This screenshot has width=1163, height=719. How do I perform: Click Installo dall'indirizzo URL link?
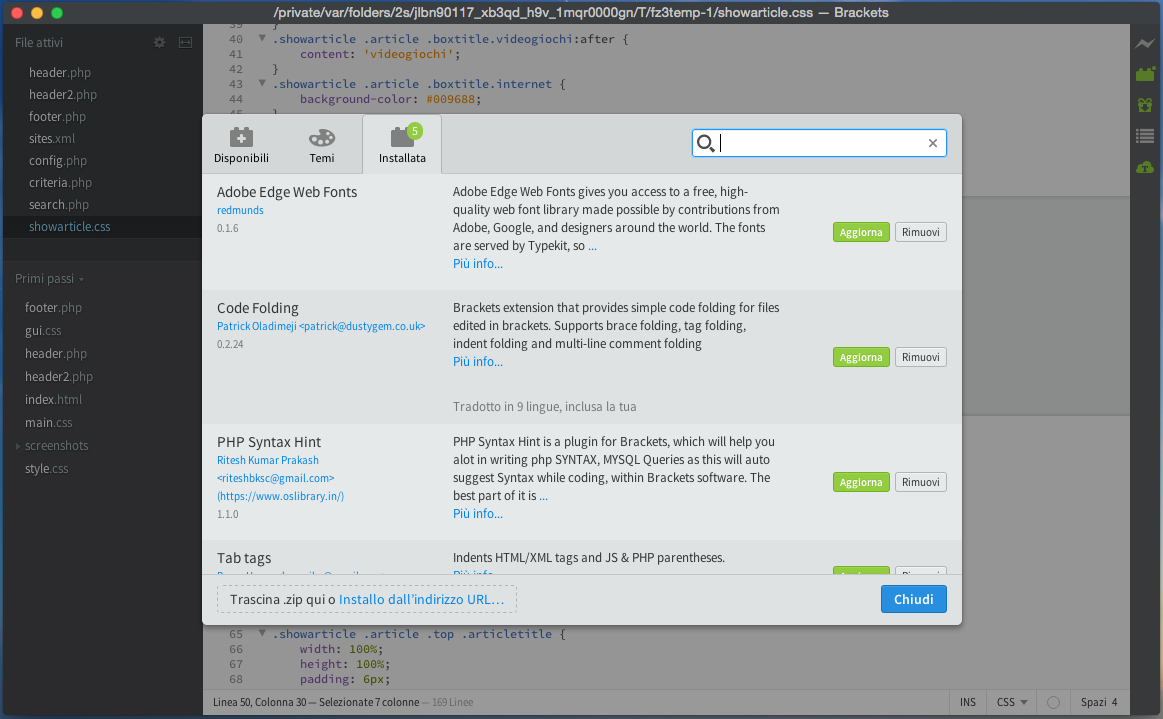(421, 600)
